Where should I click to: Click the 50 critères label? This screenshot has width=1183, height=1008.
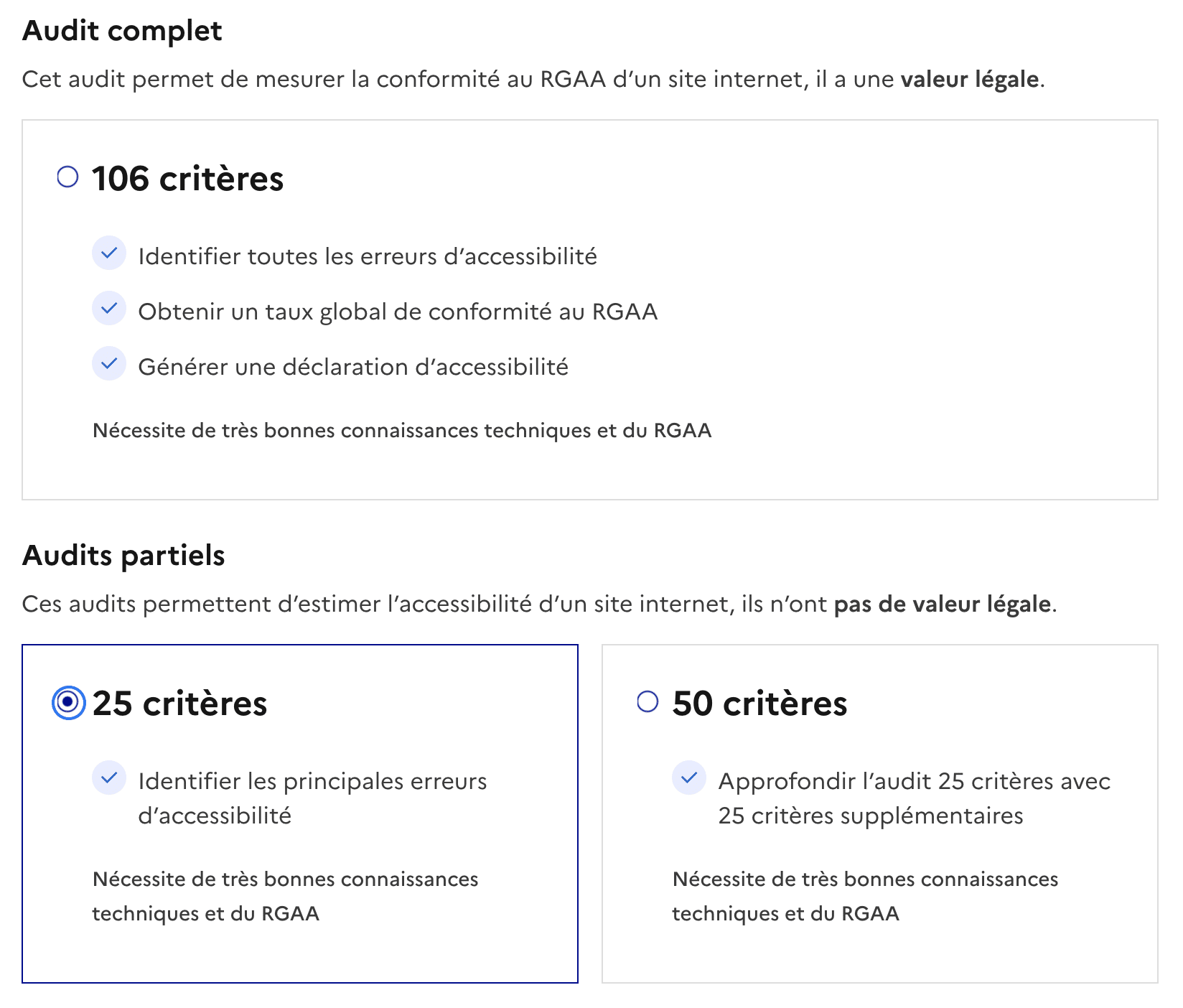pos(760,704)
